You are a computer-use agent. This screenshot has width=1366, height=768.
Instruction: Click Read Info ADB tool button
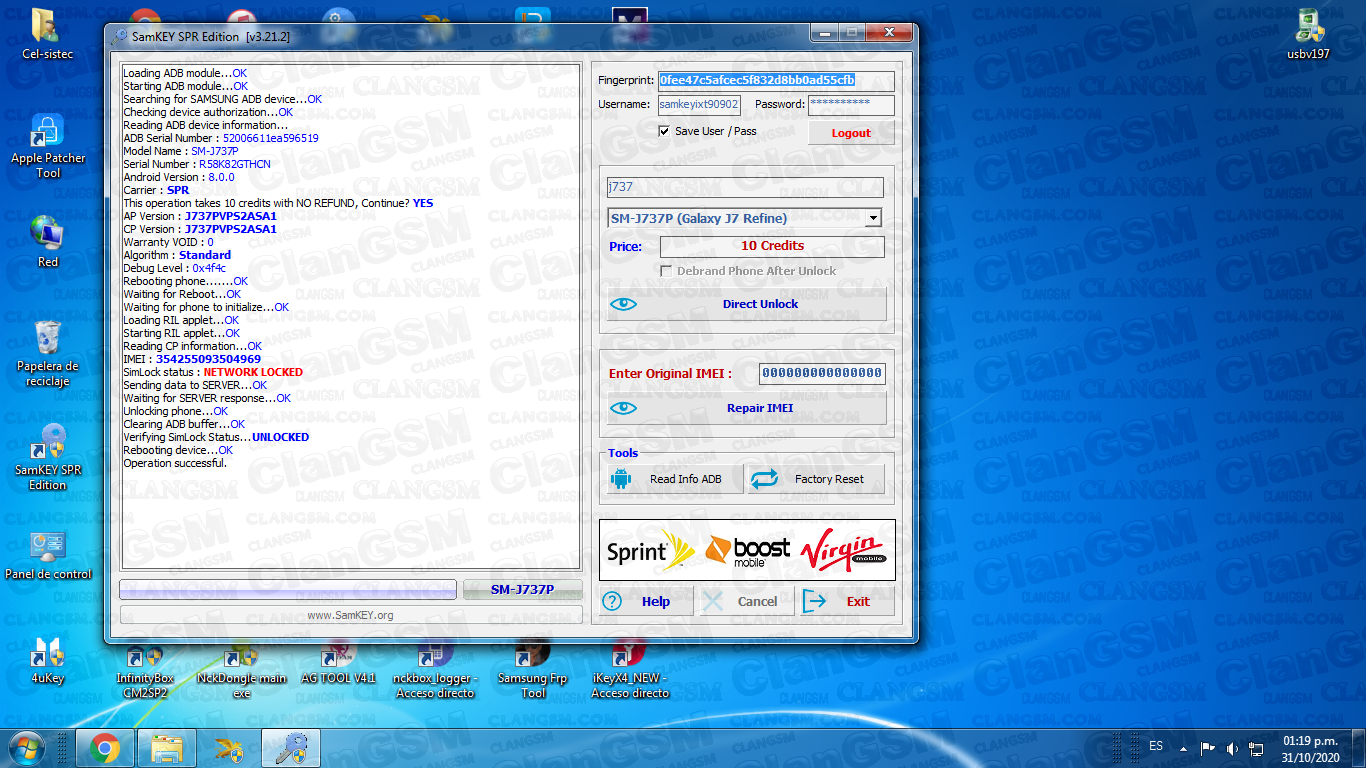coord(675,479)
